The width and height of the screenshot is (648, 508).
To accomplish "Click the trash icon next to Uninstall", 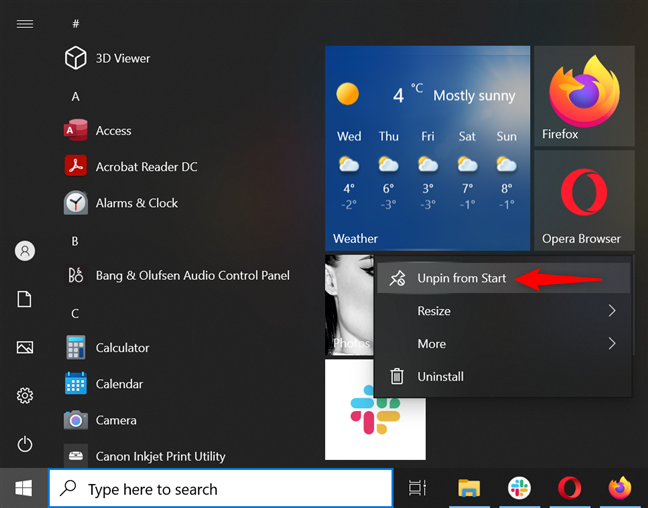I will 397,376.
